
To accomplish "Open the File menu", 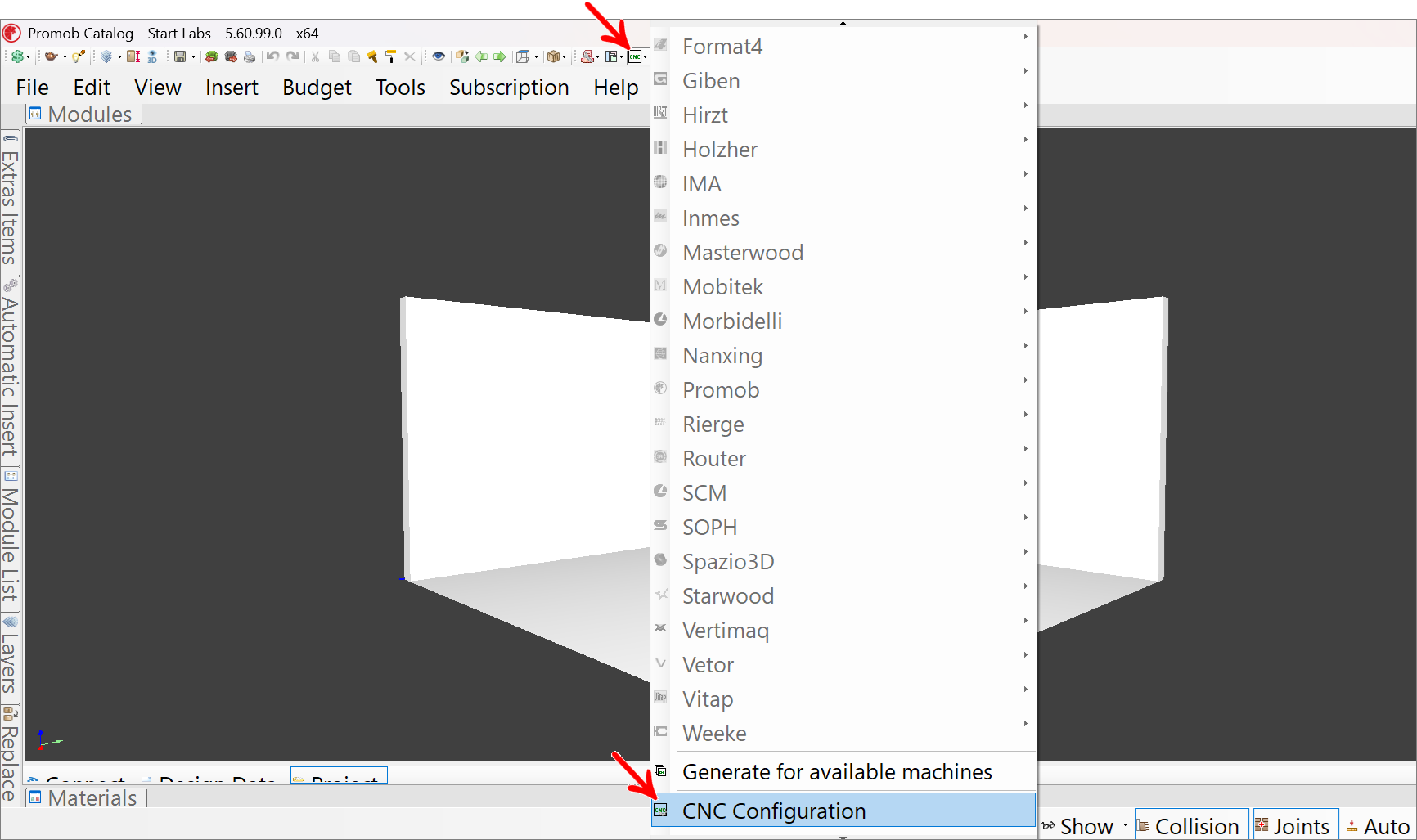I will coord(33,88).
